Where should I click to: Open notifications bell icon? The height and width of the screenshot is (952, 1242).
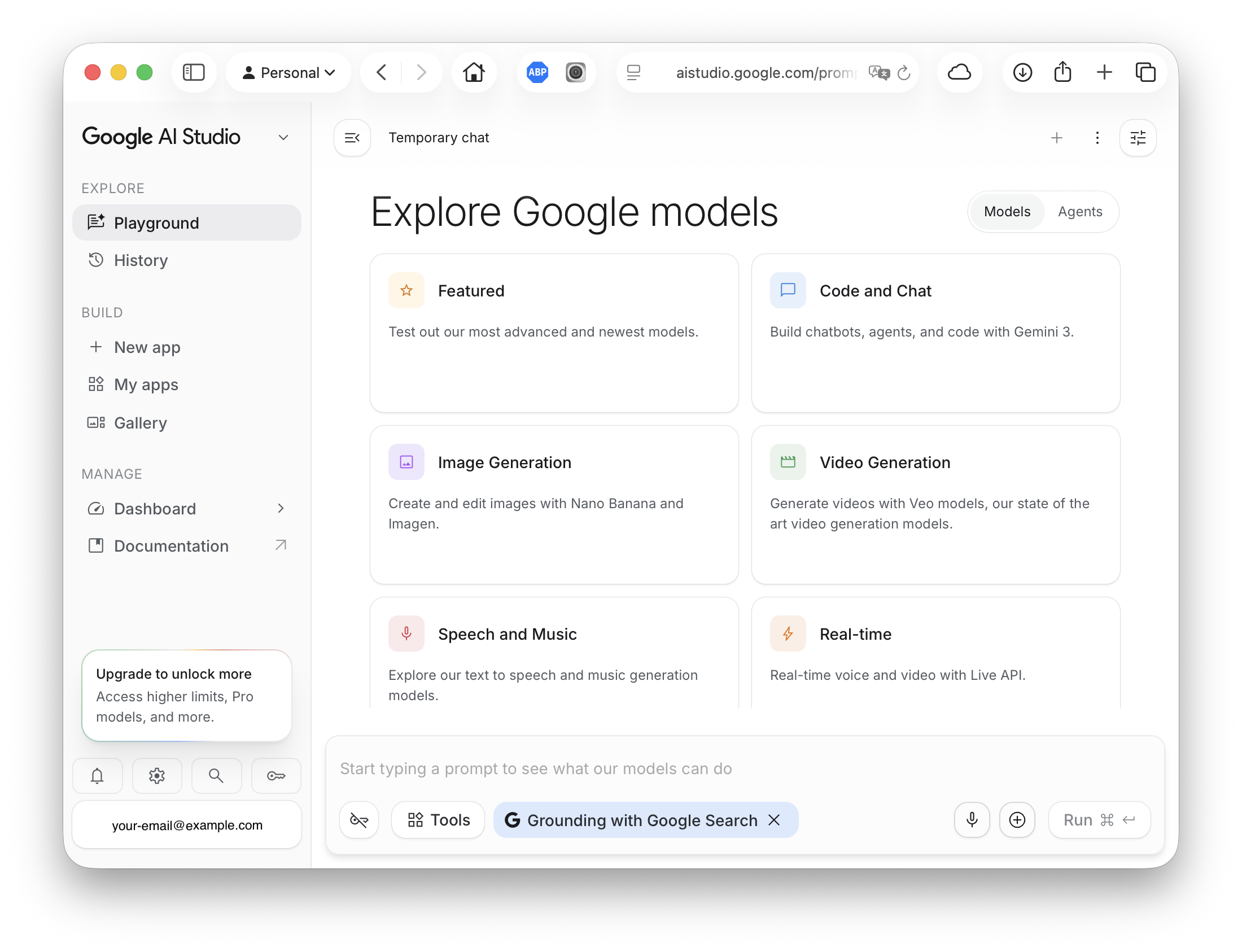98,775
